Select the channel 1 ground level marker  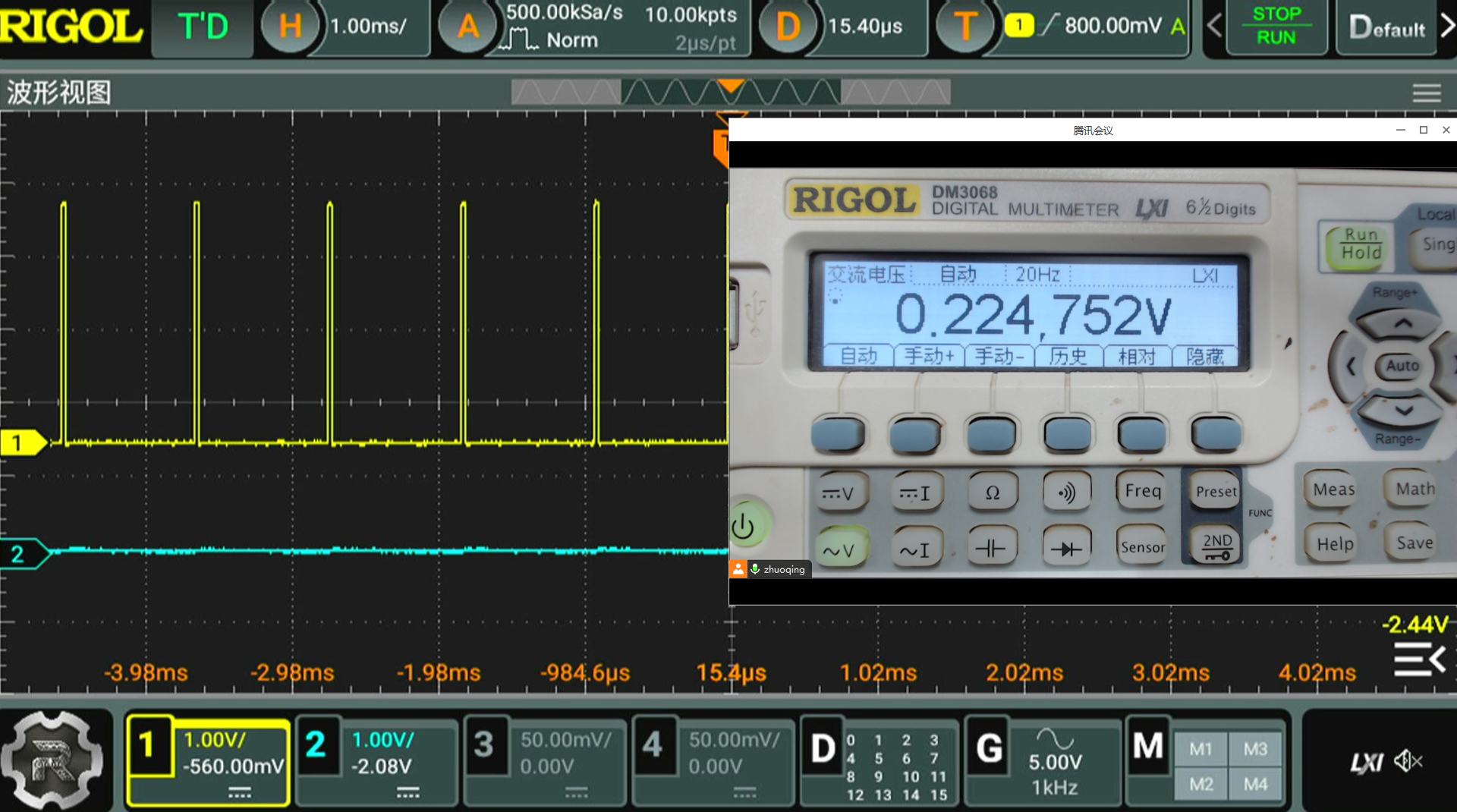23,442
